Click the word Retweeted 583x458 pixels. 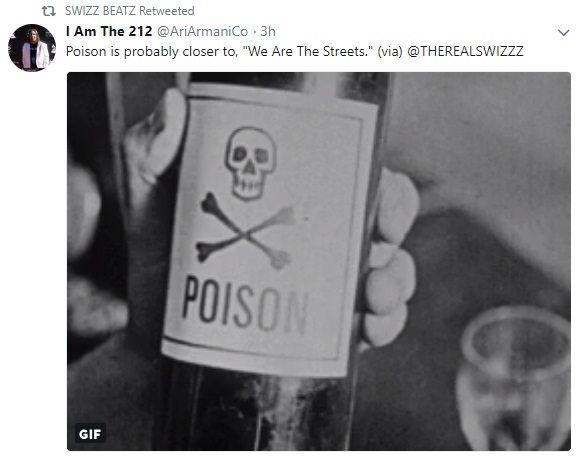167,11
